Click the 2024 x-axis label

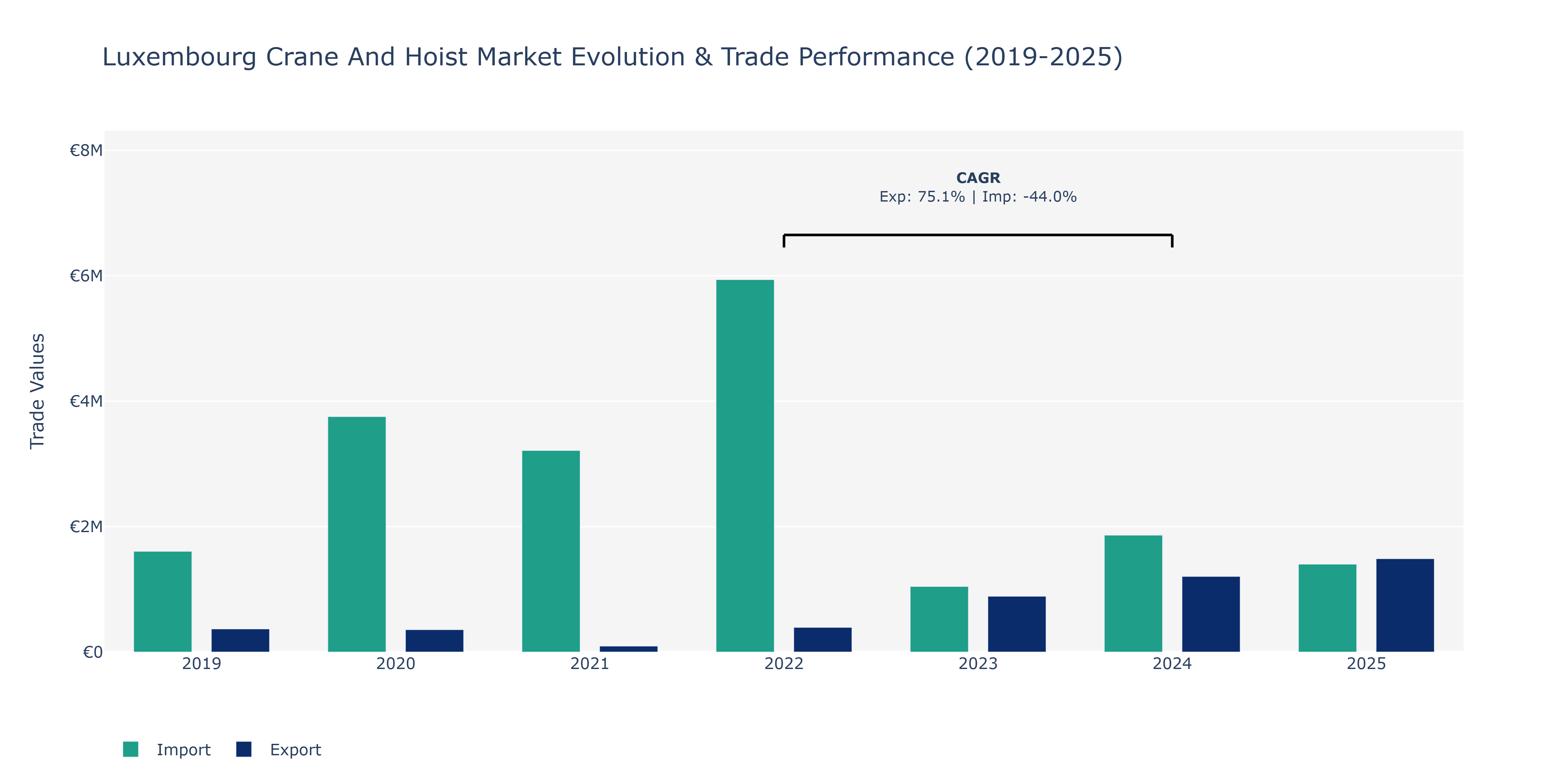pyautogui.click(x=1172, y=663)
